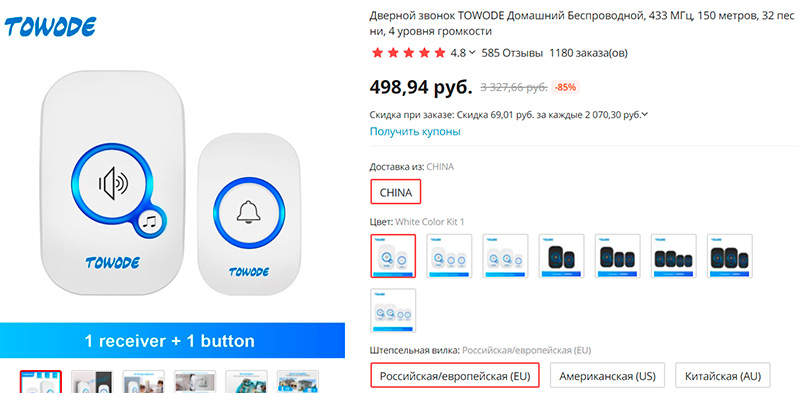Click the speaker icon on the receiver image
This screenshot has width=800, height=393.
pos(113,183)
